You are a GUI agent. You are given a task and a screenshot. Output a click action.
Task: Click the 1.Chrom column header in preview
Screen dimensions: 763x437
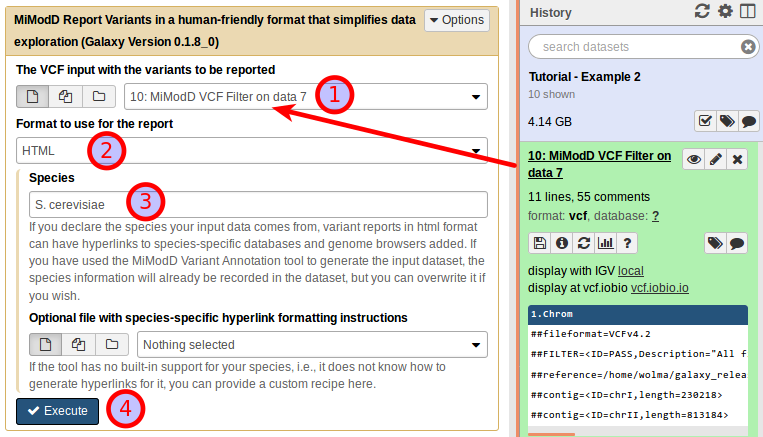637,314
